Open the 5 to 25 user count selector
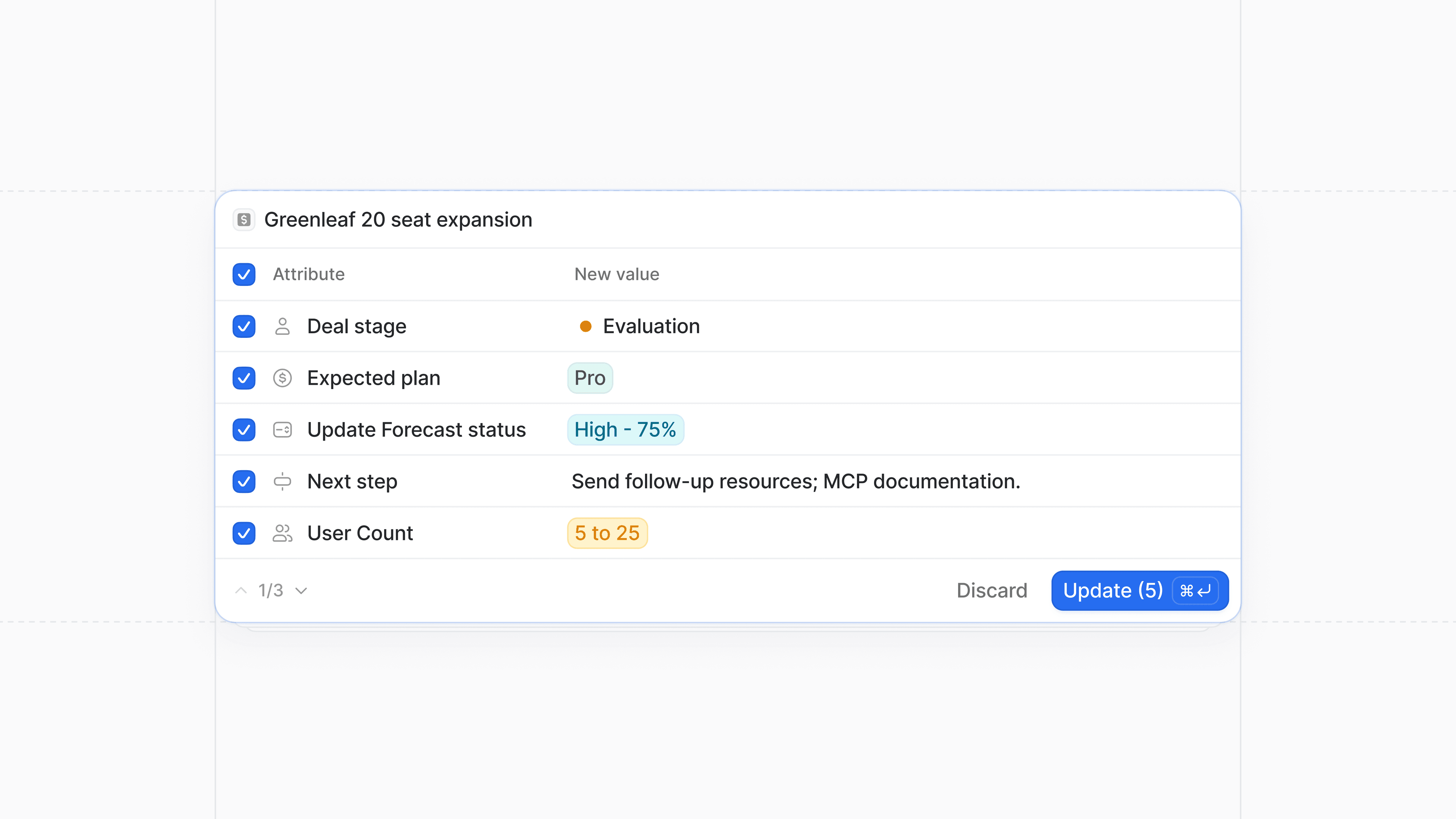Viewport: 1456px width, 819px height. (607, 533)
